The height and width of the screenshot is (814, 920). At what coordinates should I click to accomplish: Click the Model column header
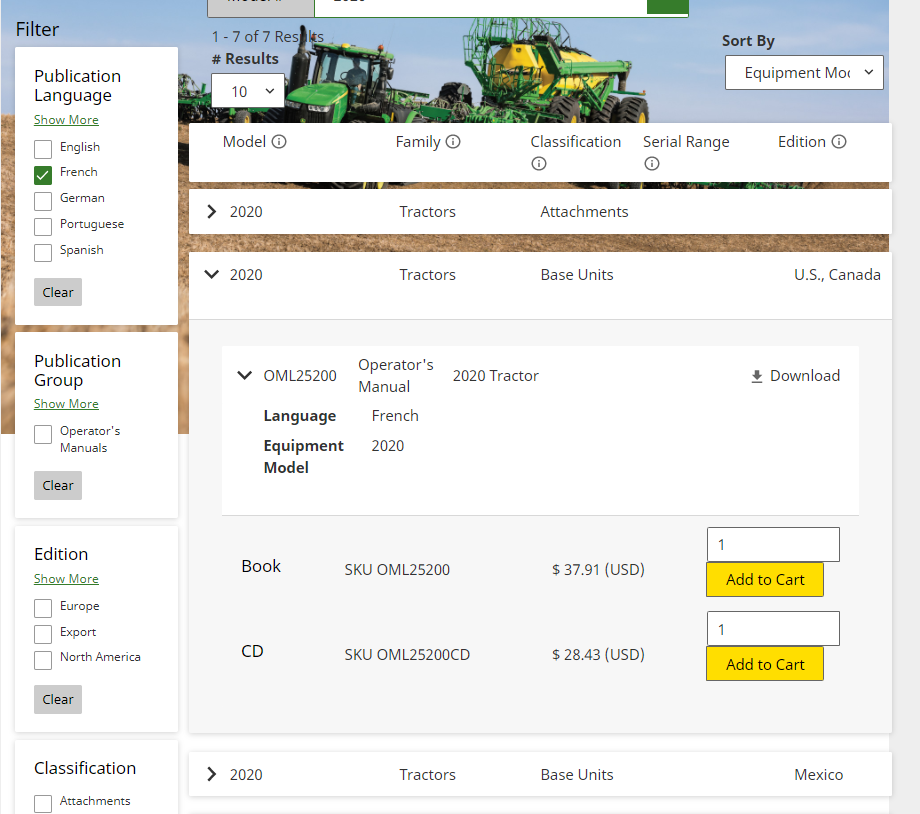coord(244,141)
